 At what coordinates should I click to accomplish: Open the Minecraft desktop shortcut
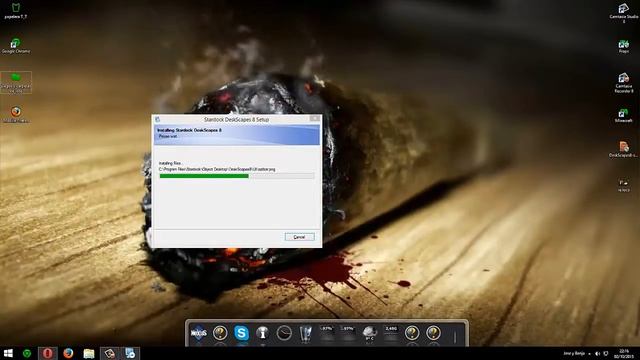[624, 116]
